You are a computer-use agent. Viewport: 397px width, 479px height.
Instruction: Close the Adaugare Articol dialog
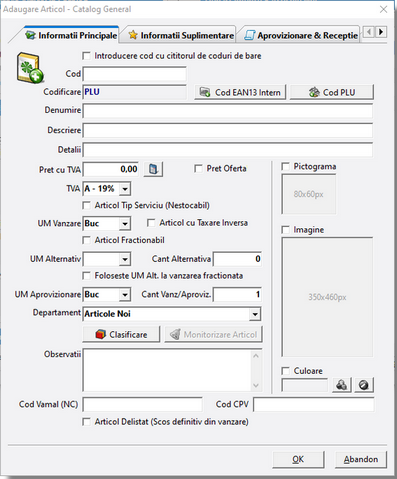[384, 9]
